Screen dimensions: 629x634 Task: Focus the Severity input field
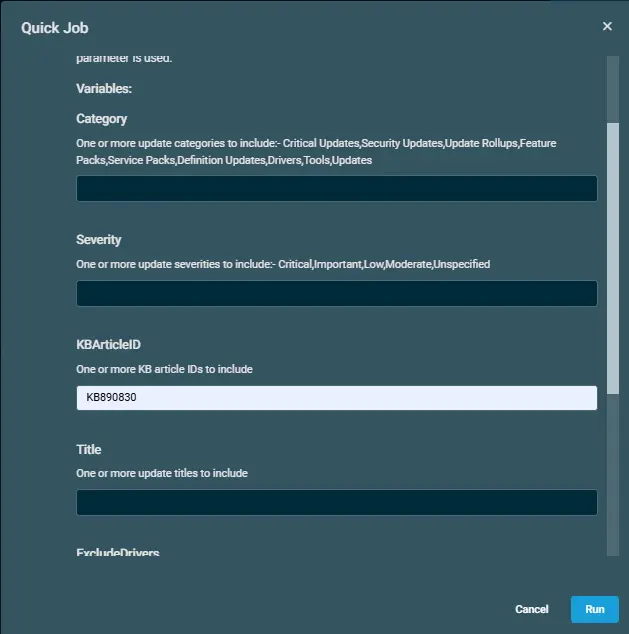(x=337, y=293)
